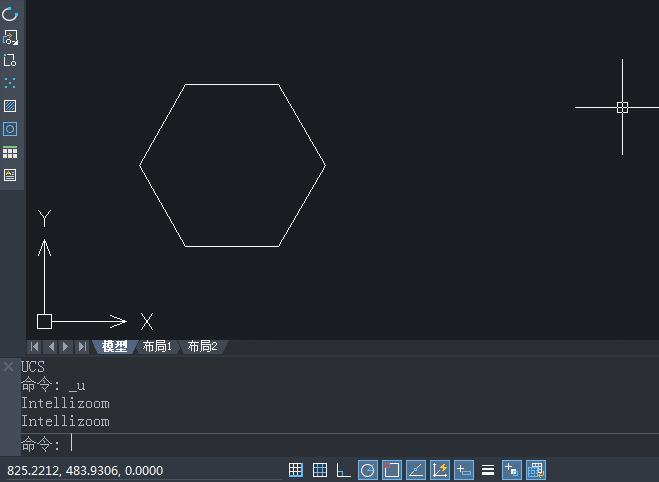Open the 布局1 layout tab
Viewport: 659px width, 482px height.
157,347
